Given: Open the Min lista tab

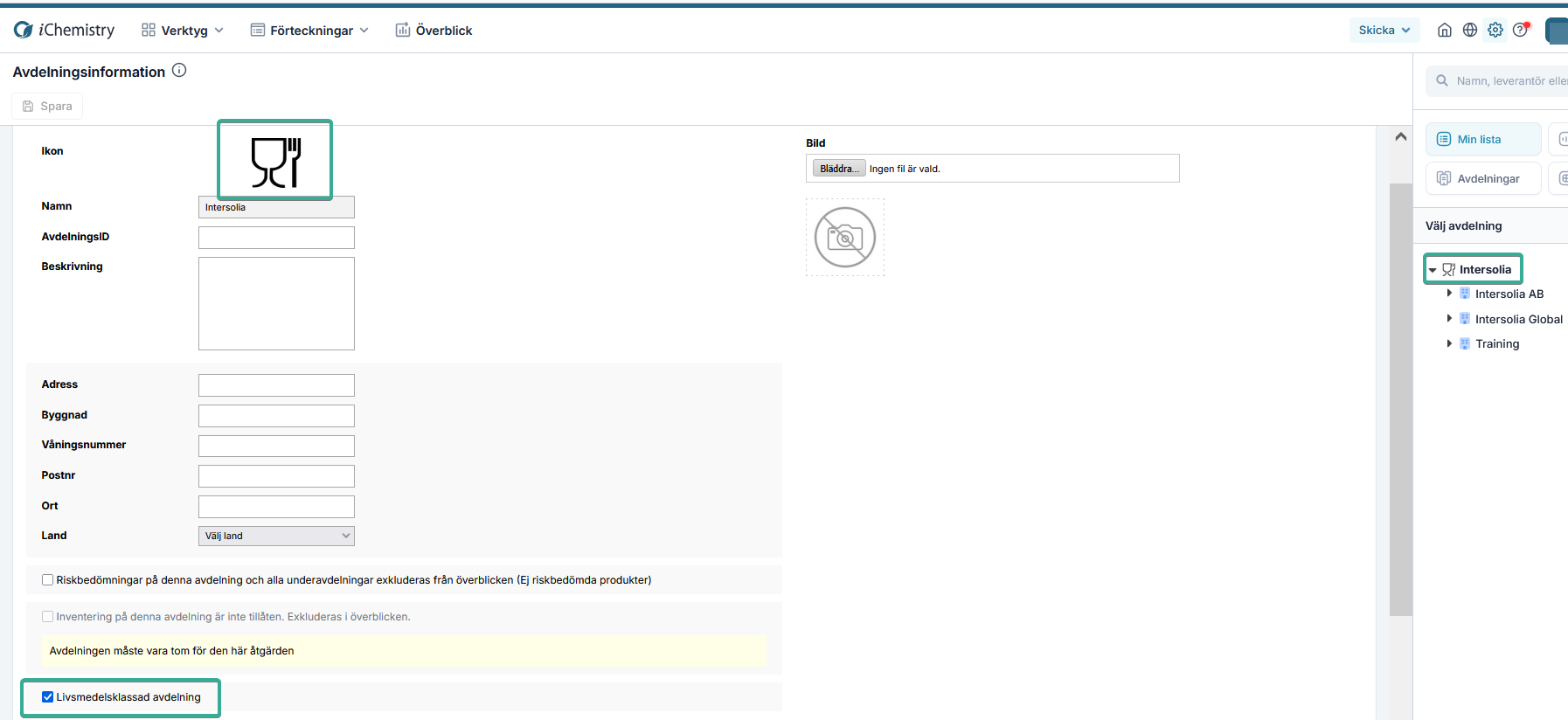Looking at the screenshot, I should (1483, 139).
